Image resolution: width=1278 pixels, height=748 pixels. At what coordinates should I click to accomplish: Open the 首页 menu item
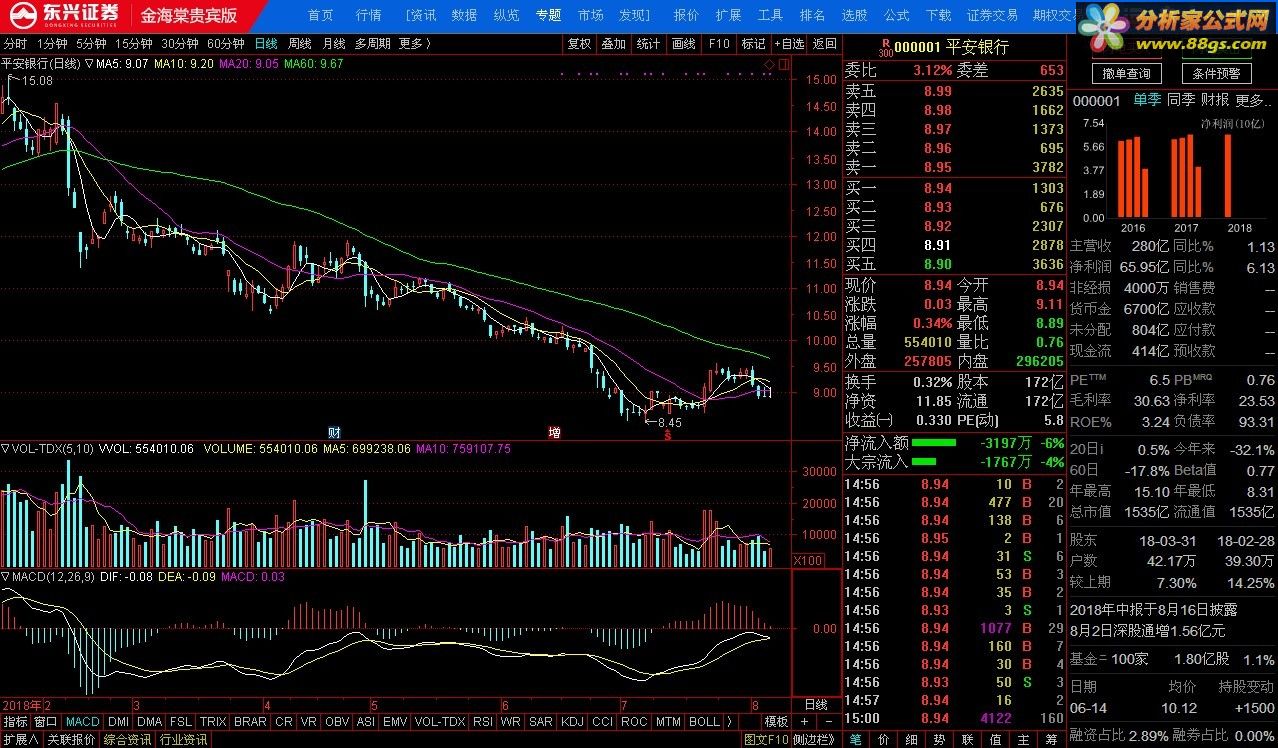[320, 15]
